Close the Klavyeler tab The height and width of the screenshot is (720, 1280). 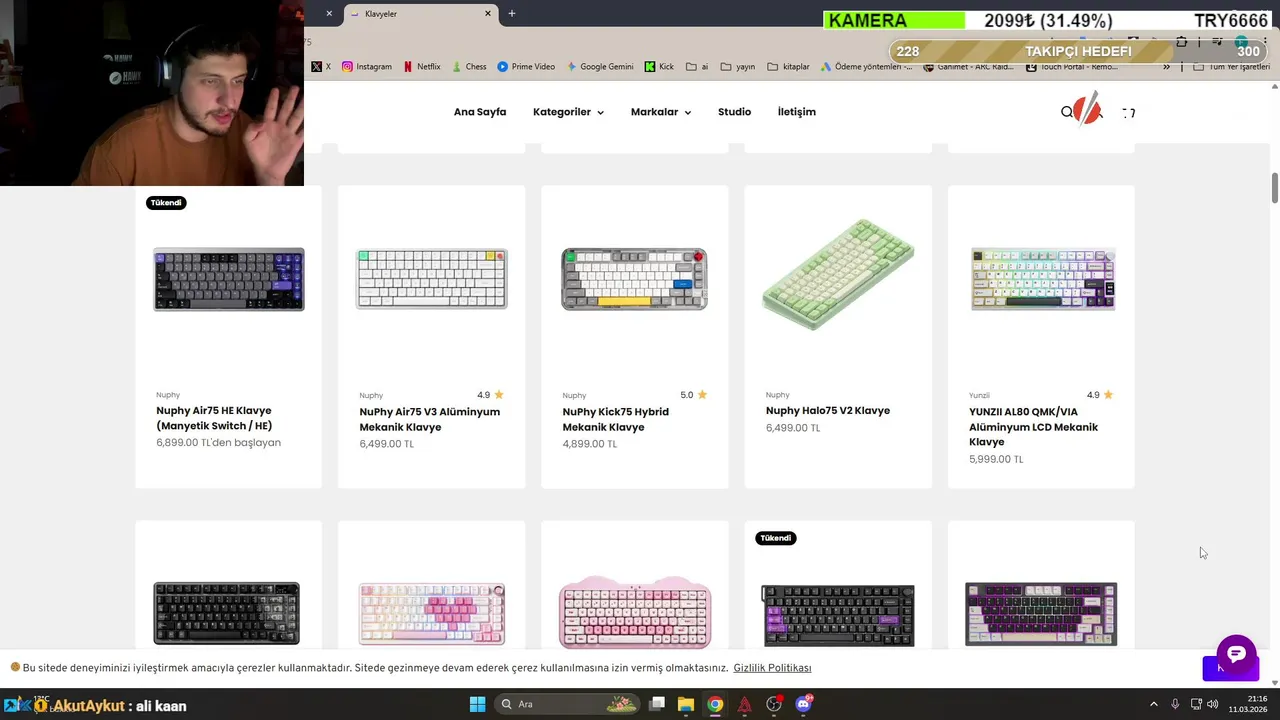tap(488, 13)
